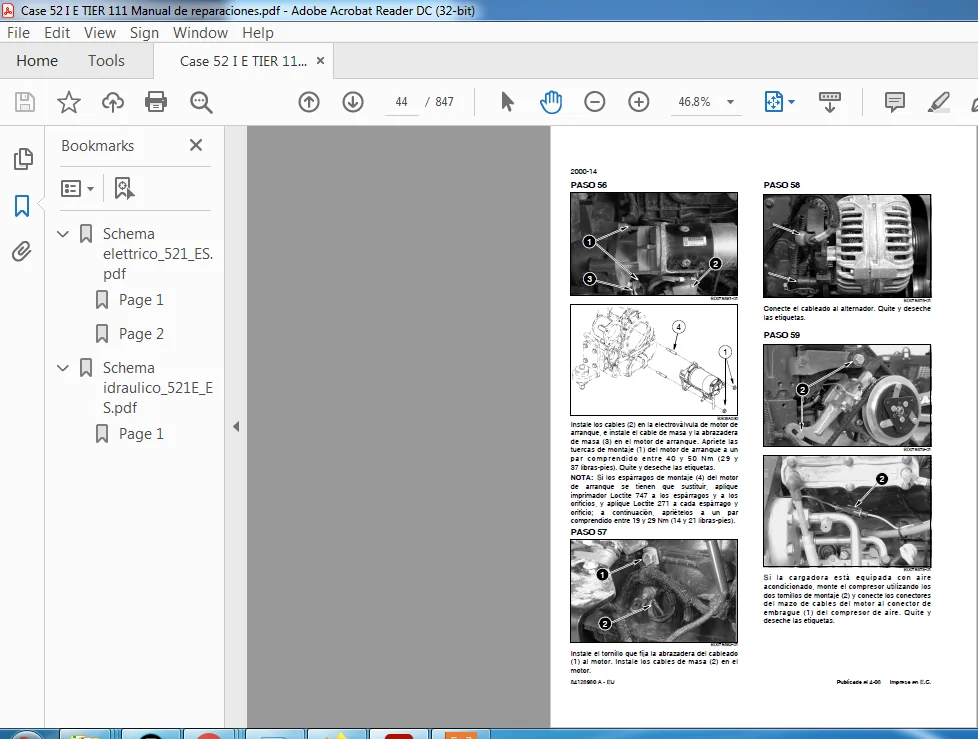Open page thumbnails panel icon

tap(22, 159)
